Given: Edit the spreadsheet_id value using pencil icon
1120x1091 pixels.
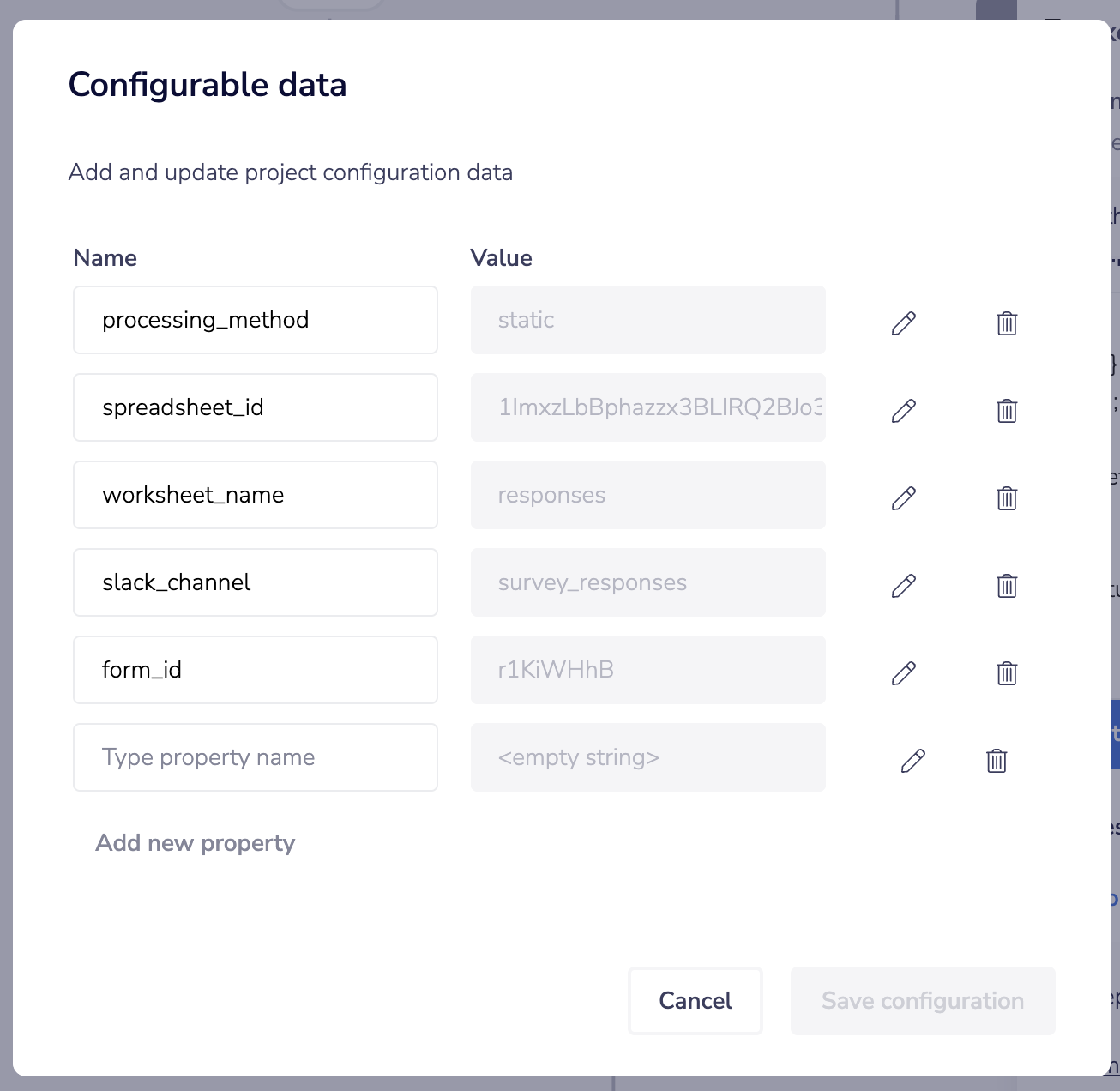Looking at the screenshot, I should tap(904, 411).
